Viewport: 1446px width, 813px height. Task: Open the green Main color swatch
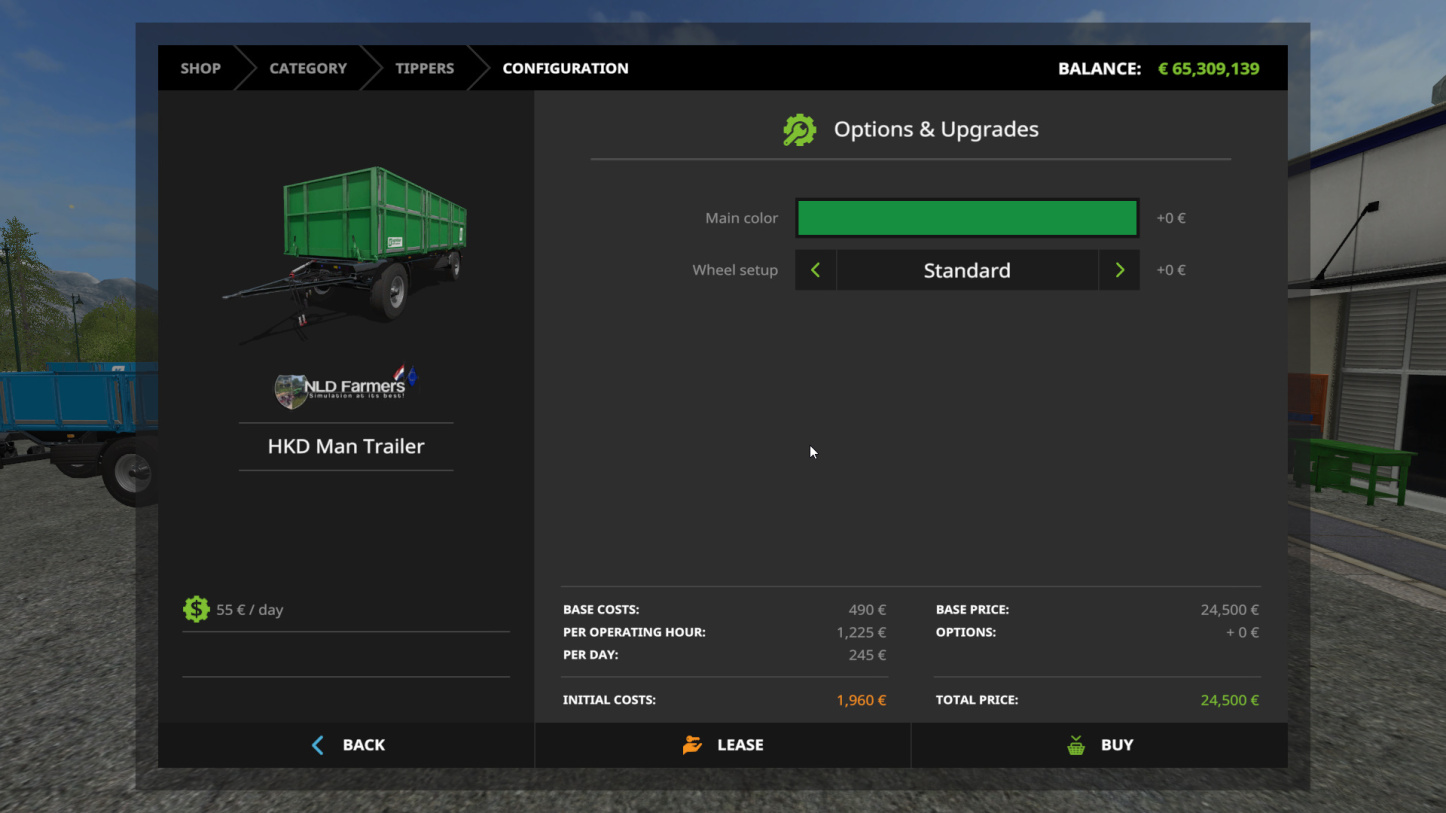pyautogui.click(x=967, y=218)
